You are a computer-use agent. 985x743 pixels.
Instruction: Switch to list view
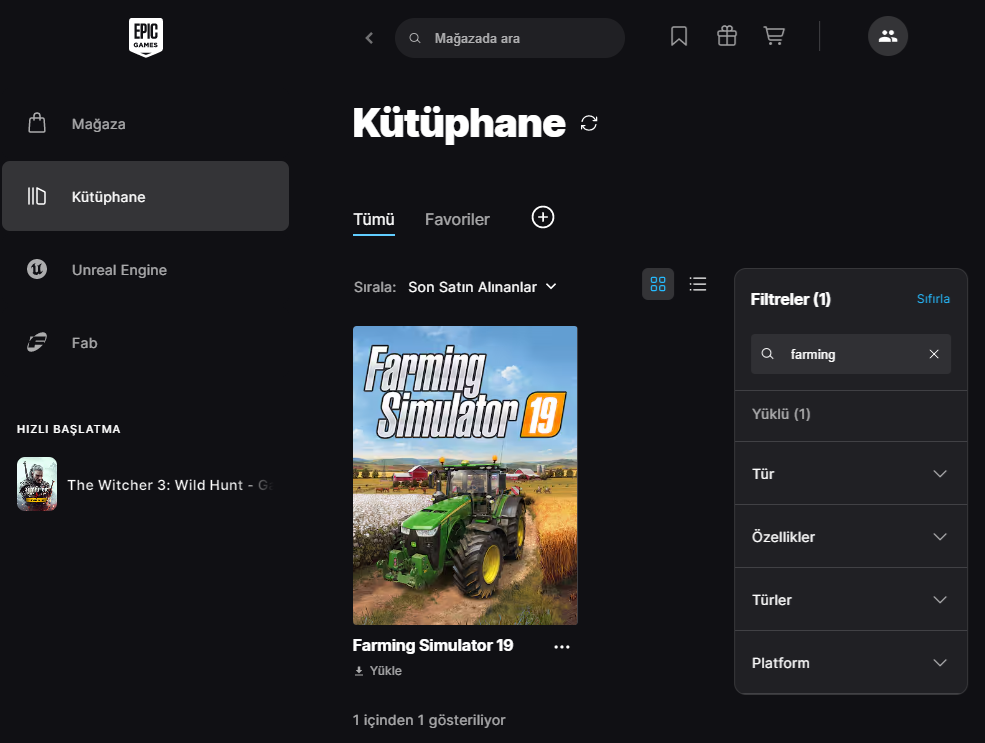click(697, 284)
